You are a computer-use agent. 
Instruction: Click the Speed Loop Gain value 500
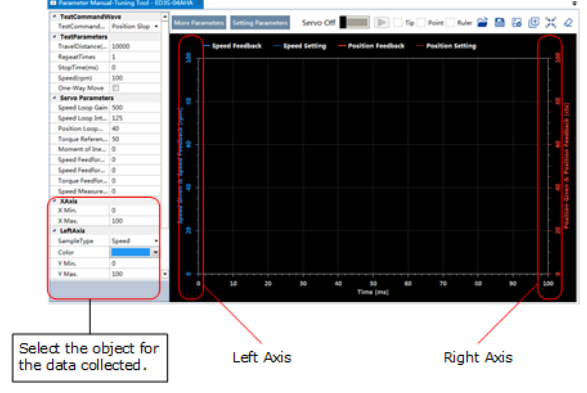tap(135, 107)
